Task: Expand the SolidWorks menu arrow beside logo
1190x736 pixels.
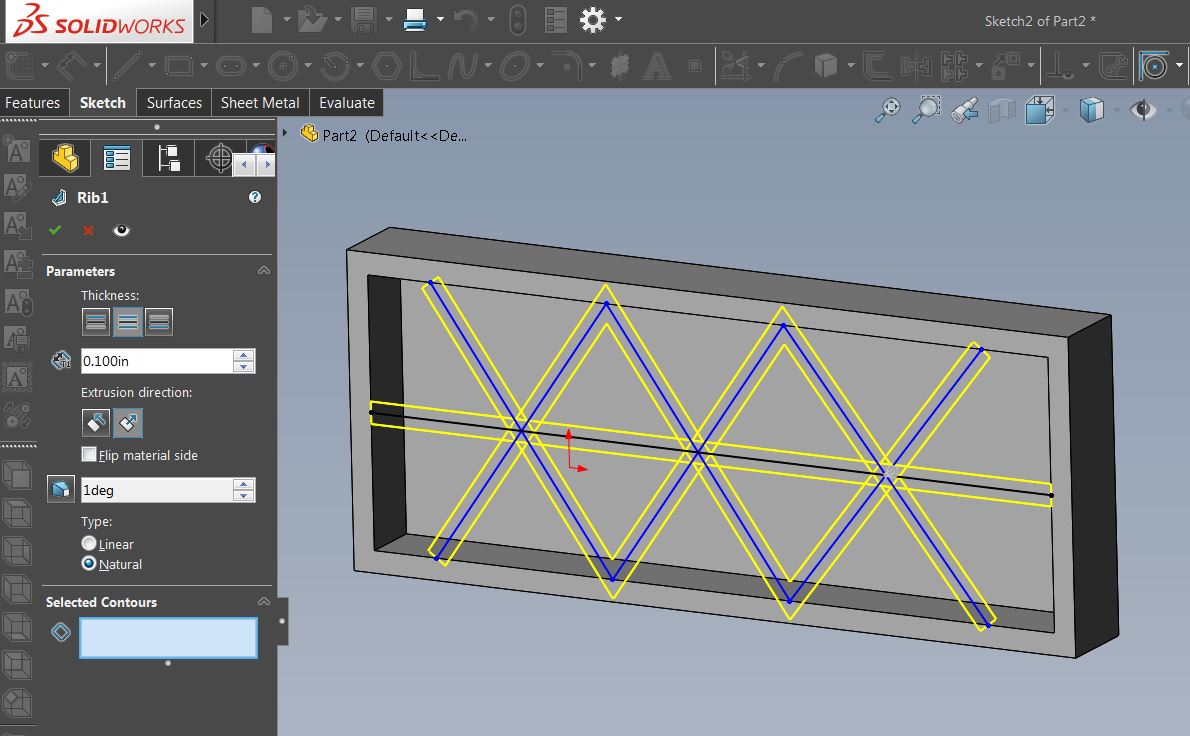Action: pyautogui.click(x=204, y=20)
